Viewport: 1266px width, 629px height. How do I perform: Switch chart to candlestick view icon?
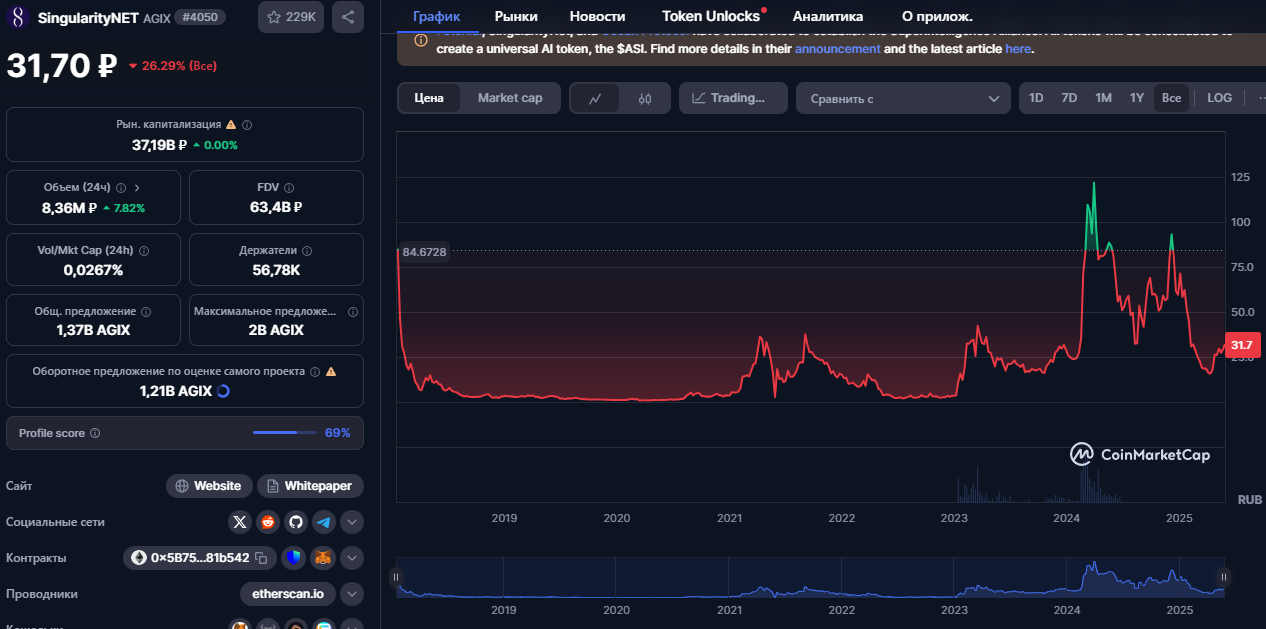tap(644, 98)
